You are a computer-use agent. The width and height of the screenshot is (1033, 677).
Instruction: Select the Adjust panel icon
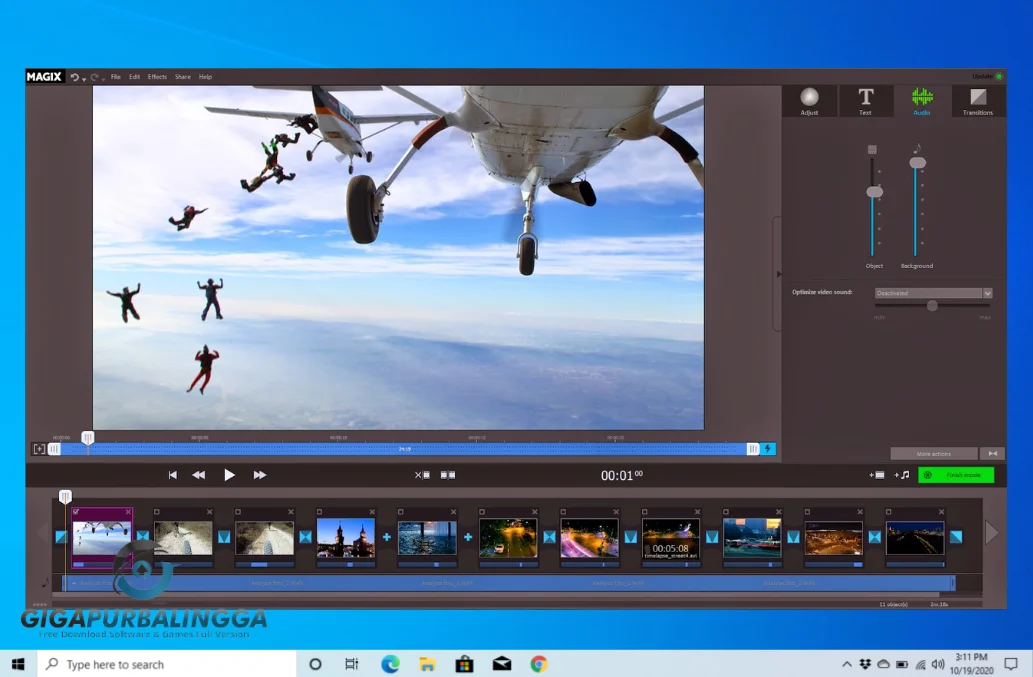(809, 100)
